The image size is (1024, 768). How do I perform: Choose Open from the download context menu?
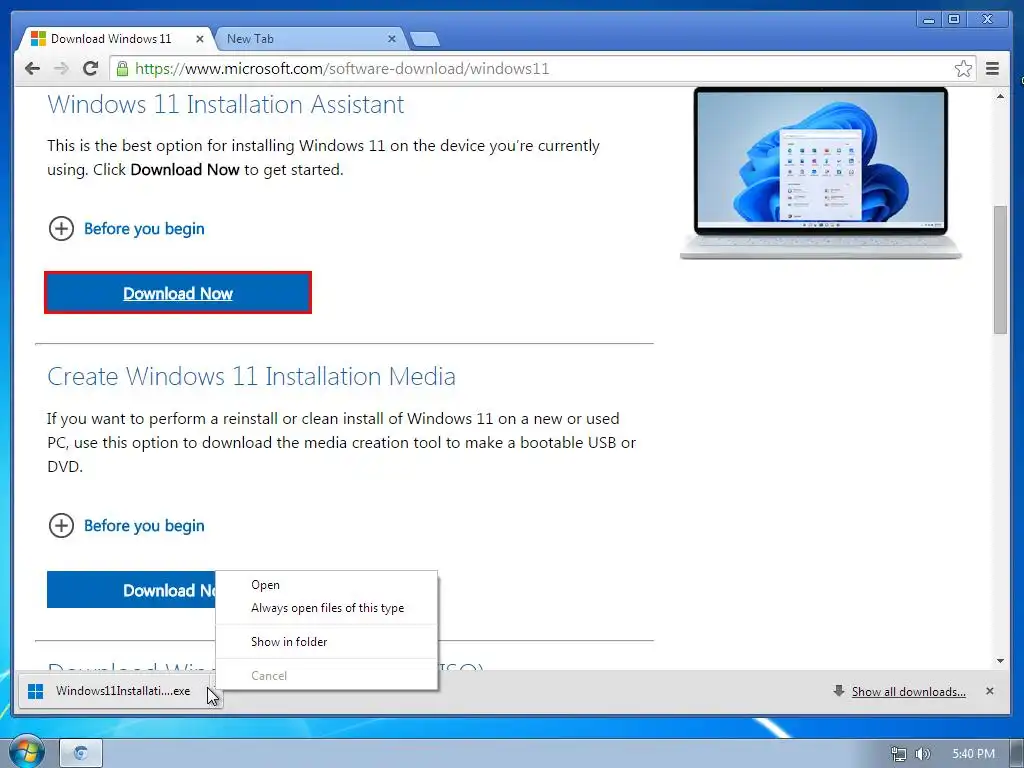[x=327, y=585]
